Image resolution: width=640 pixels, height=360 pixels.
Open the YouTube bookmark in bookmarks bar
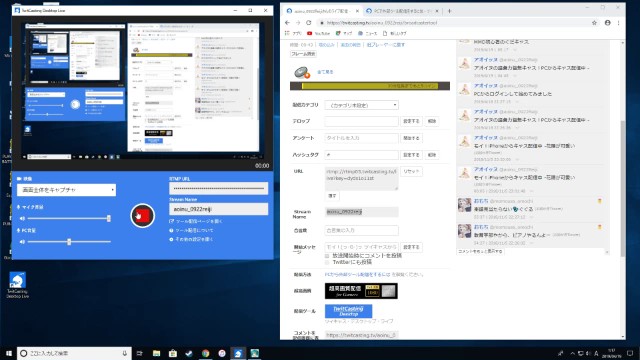318,33
